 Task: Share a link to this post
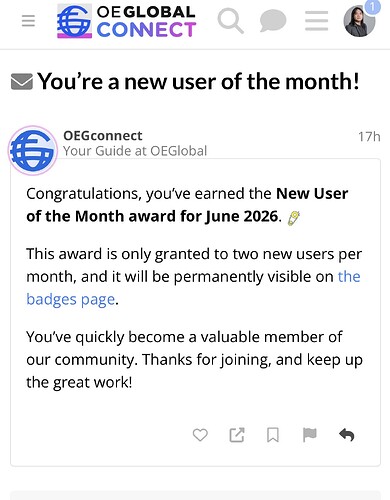coord(237,435)
